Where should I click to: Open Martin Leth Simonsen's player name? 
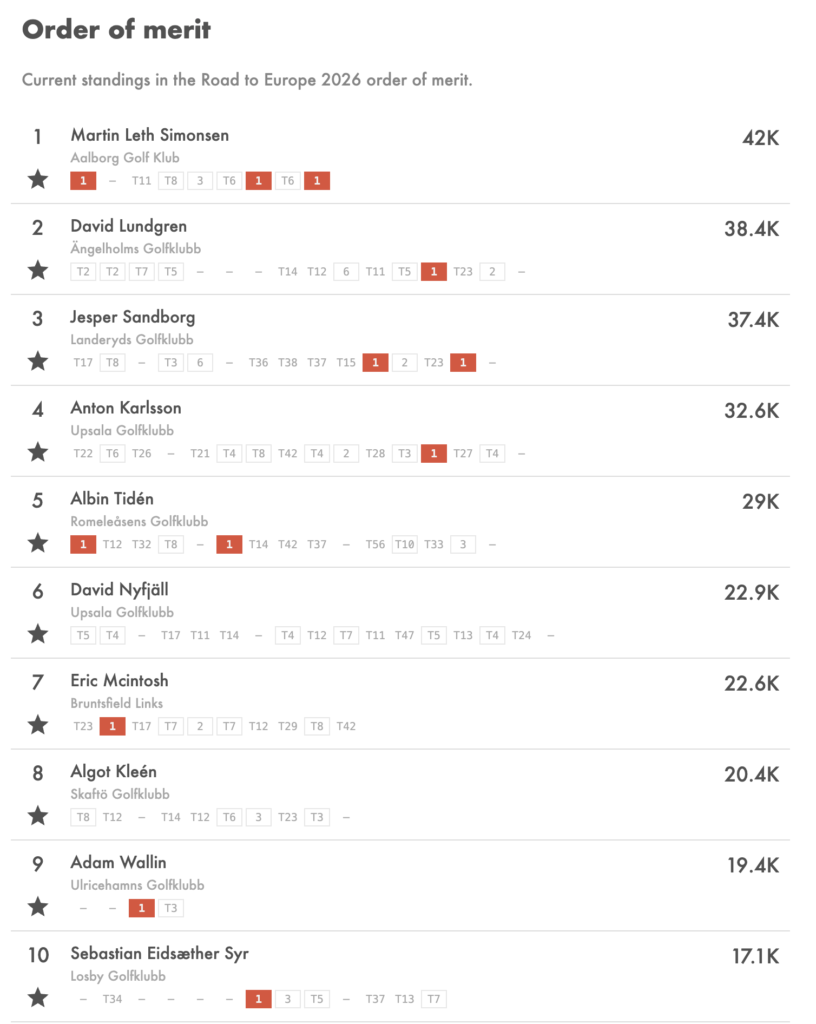click(x=149, y=135)
